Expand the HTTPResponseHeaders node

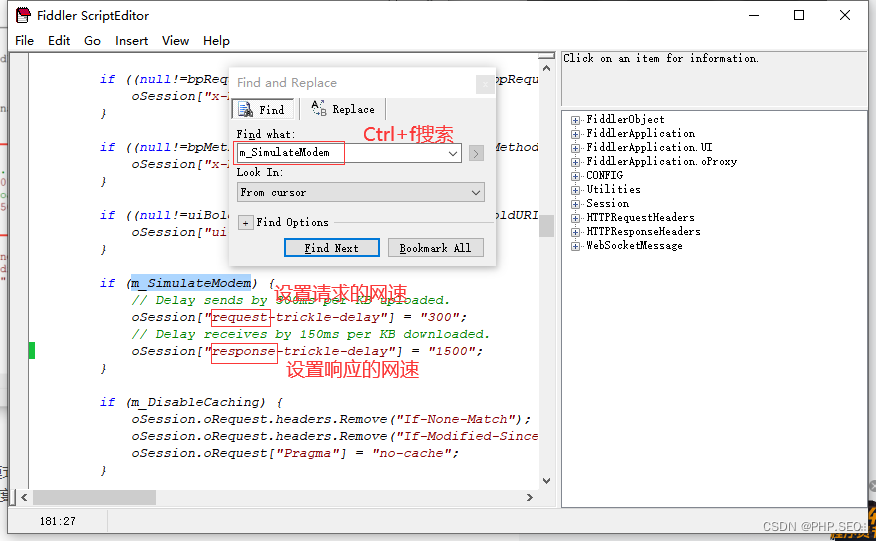pyautogui.click(x=575, y=232)
